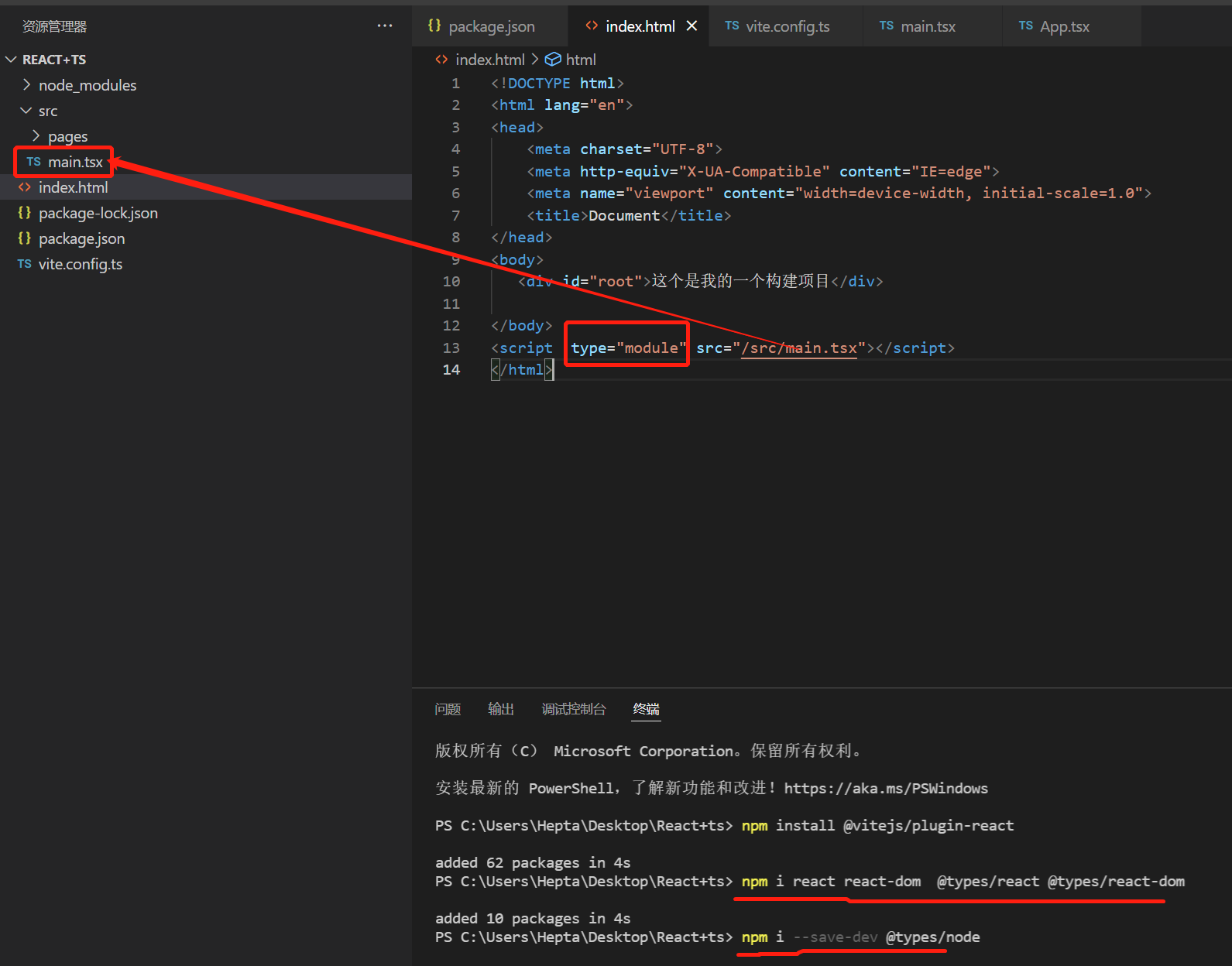Click TS icon of main.tsx tree item
Image resolution: width=1232 pixels, height=966 pixels.
pos(33,162)
